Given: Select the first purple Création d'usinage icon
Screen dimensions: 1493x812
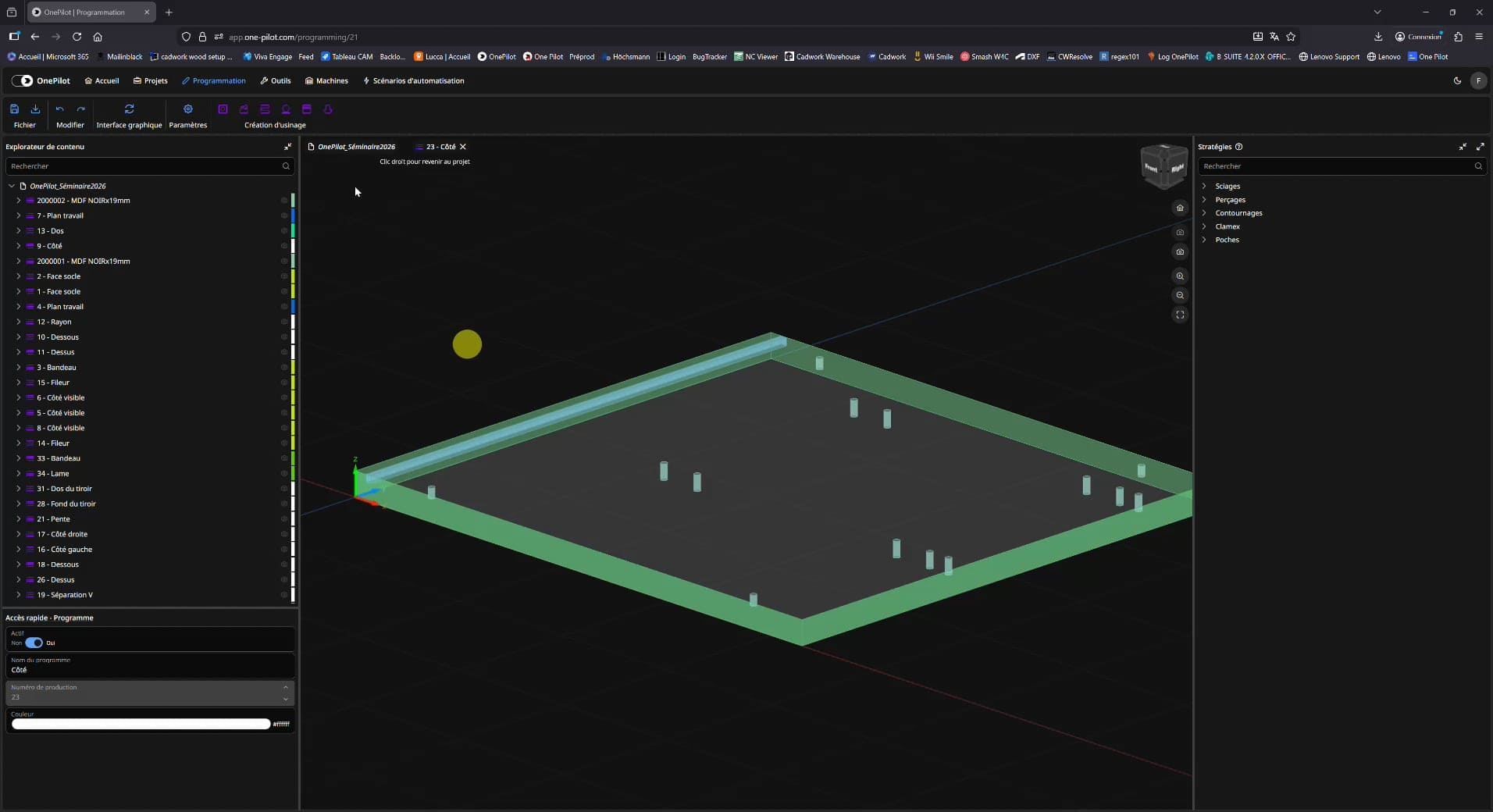Looking at the screenshot, I should pyautogui.click(x=223, y=109).
